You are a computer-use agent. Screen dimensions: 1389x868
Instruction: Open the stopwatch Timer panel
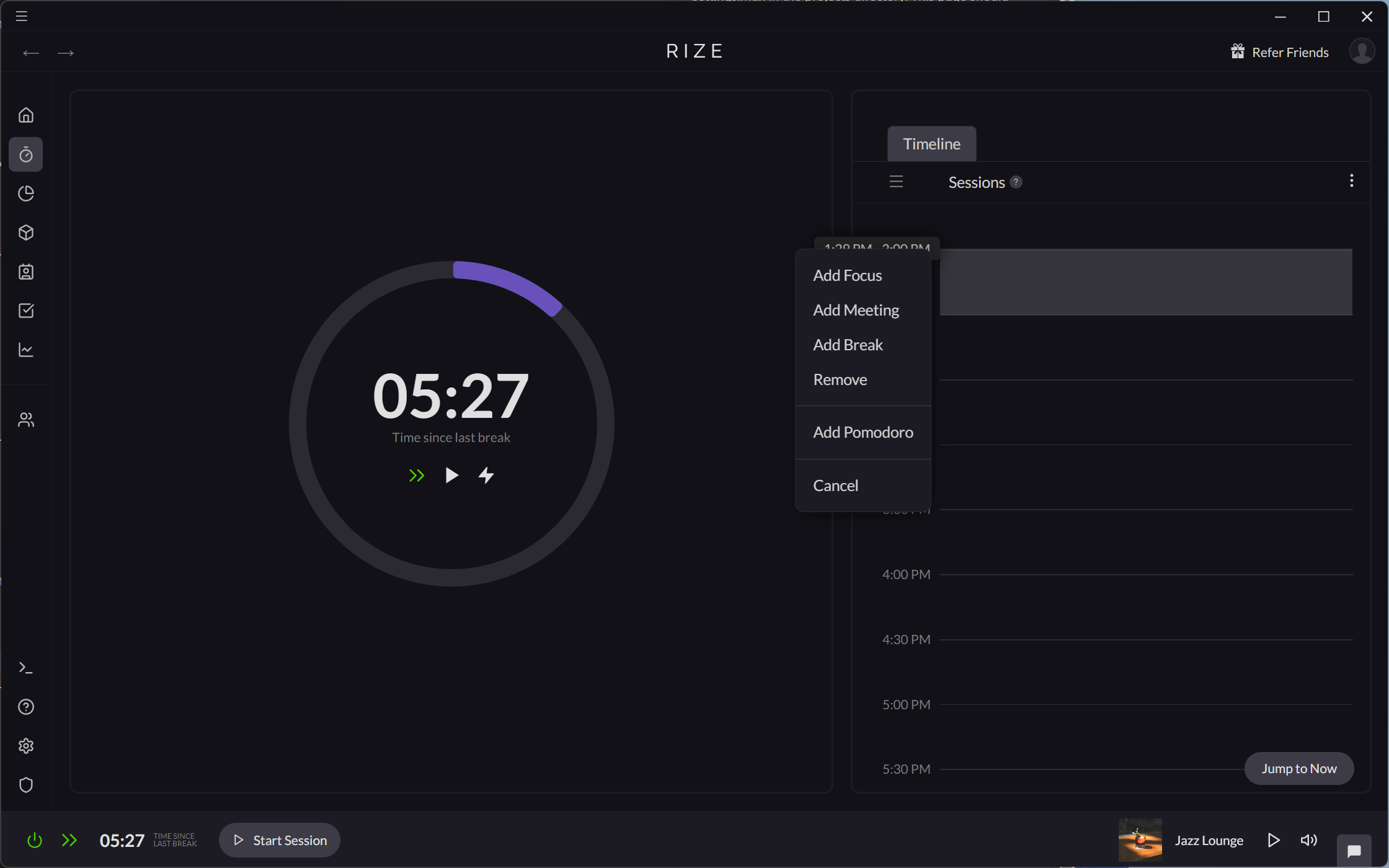pyautogui.click(x=26, y=154)
